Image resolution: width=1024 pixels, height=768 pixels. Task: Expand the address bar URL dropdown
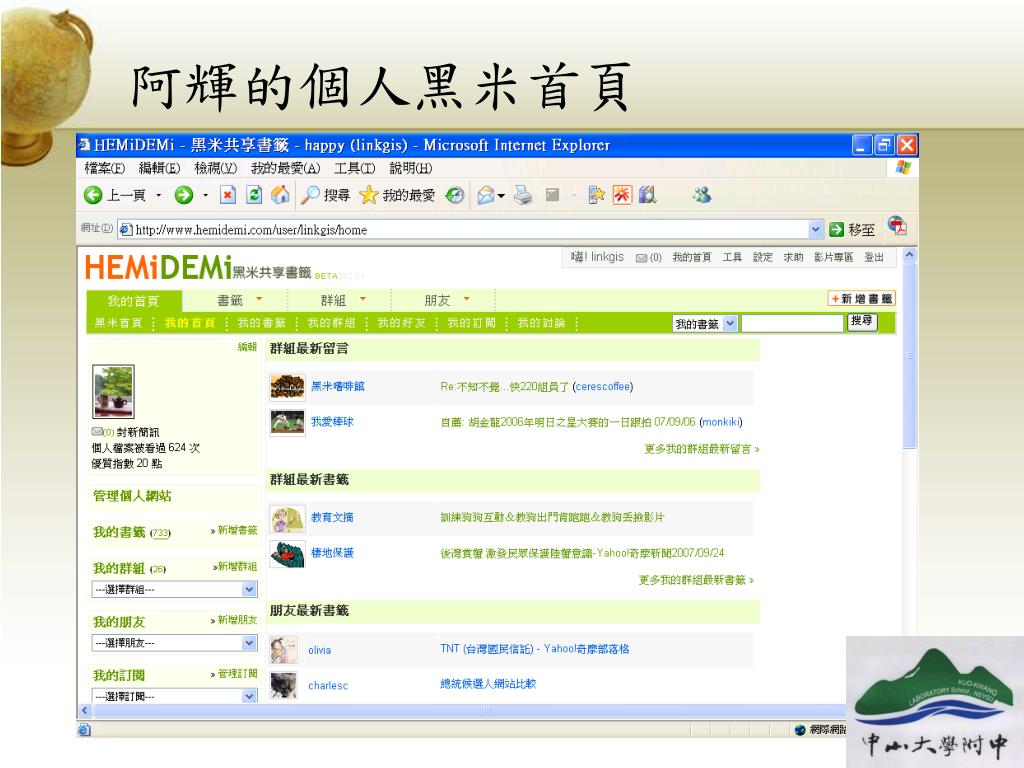(x=815, y=229)
